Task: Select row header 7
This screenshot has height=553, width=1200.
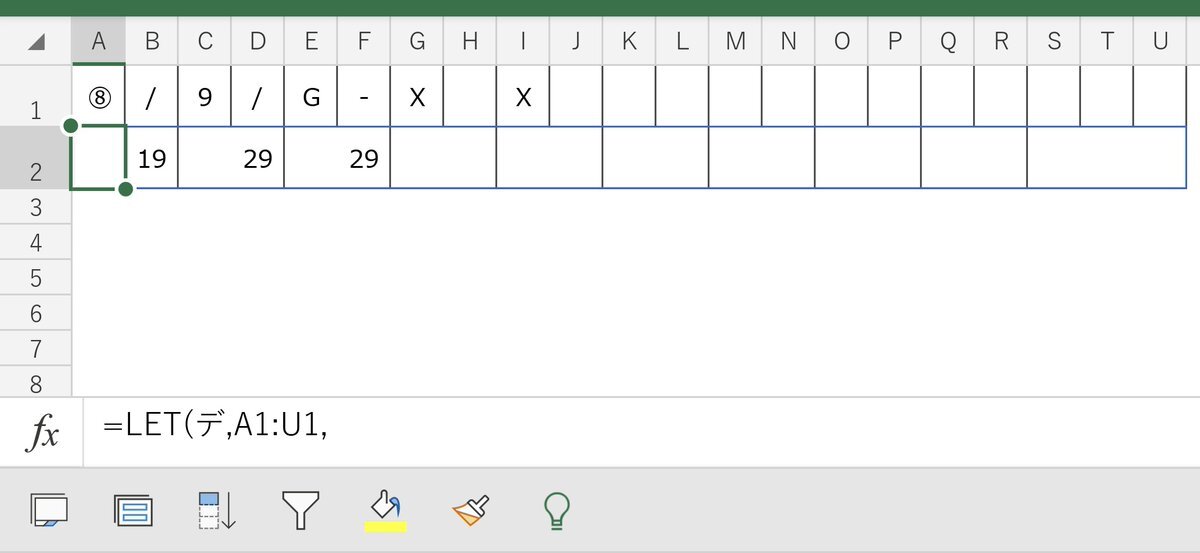Action: [x=36, y=349]
